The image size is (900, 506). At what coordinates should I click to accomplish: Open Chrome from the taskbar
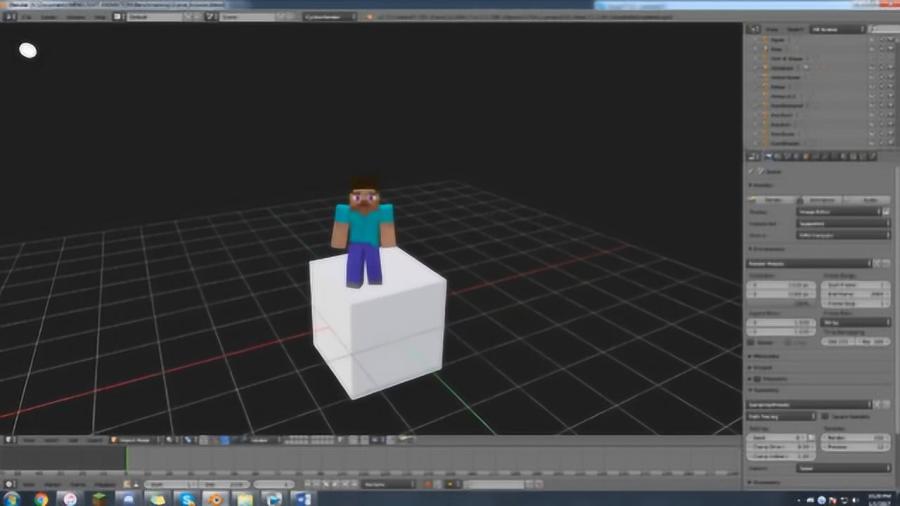(41, 499)
